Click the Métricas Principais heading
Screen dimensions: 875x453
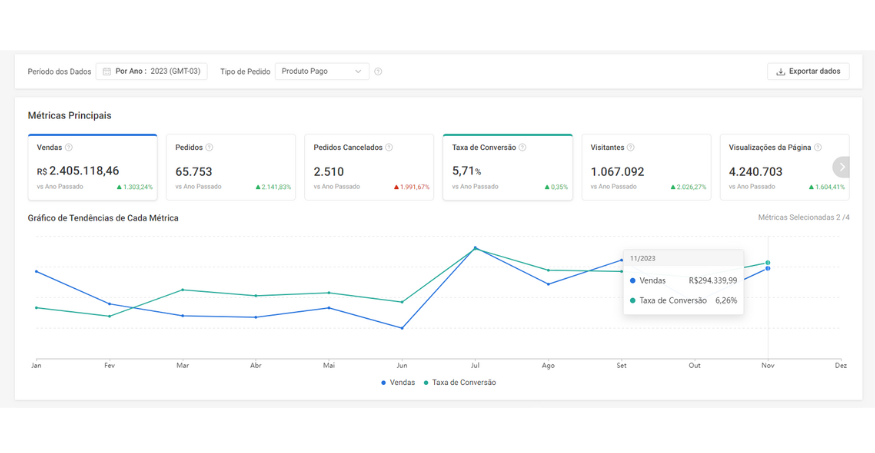click(x=70, y=115)
